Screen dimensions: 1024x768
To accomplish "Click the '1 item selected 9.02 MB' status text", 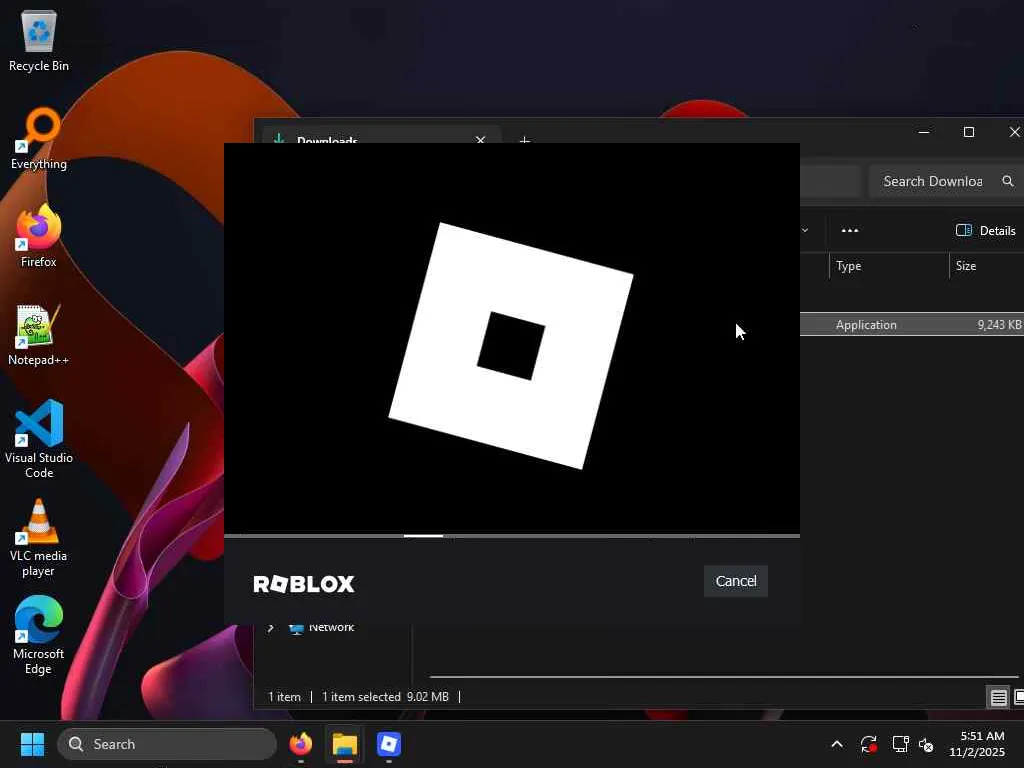I will (x=385, y=697).
